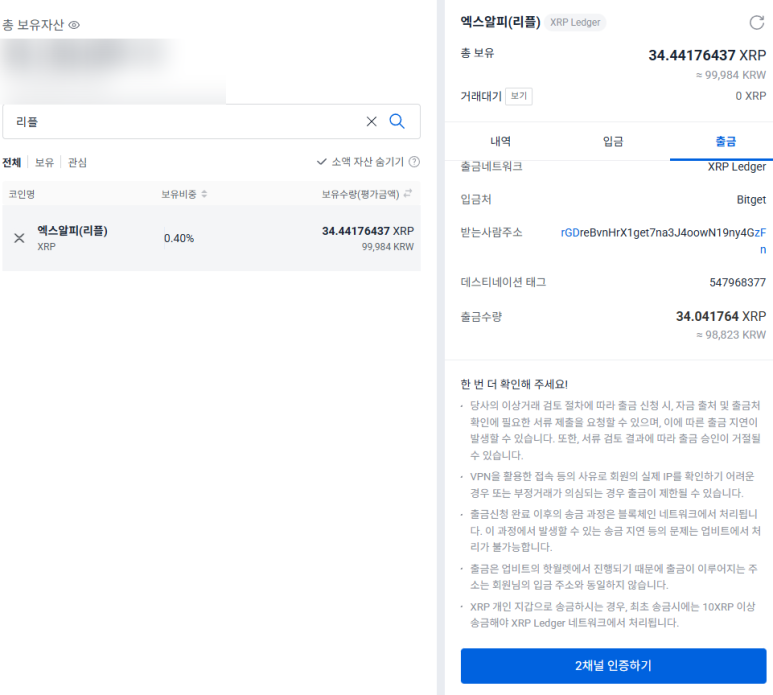This screenshot has width=773, height=695.
Task: Click the recipient address link rGDreBvn…
Action: tap(664, 241)
